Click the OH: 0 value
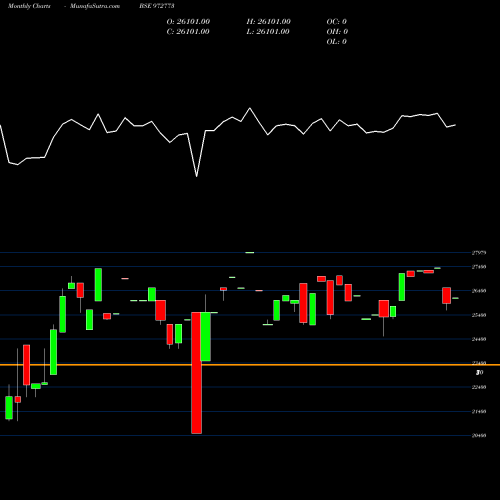Screen dimensions: 500x500 (x=337, y=32)
